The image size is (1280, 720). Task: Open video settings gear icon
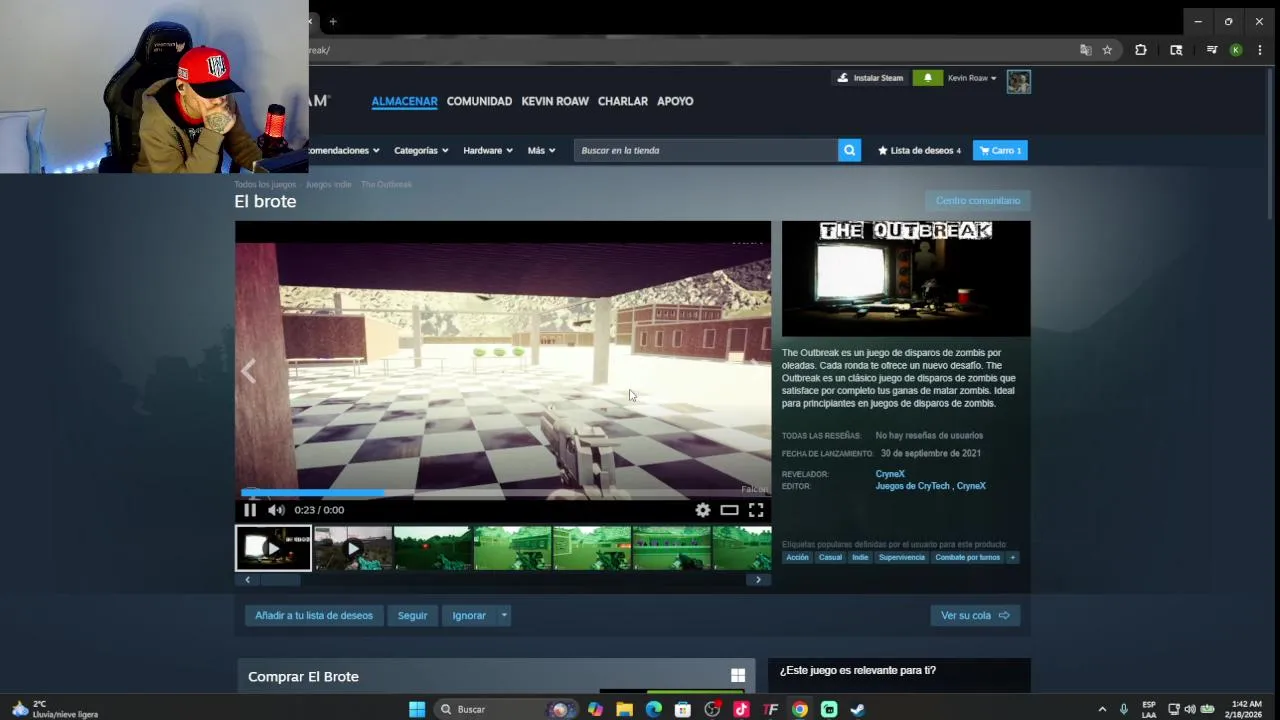click(703, 510)
